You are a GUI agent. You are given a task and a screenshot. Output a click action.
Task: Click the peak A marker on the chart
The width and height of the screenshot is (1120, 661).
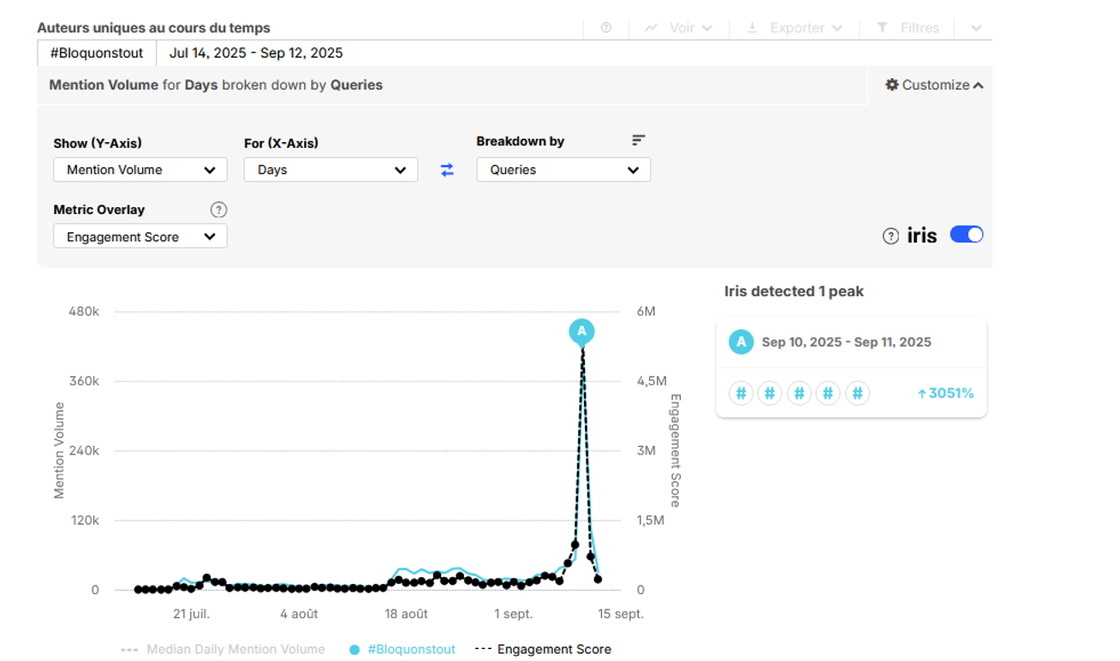(x=581, y=331)
